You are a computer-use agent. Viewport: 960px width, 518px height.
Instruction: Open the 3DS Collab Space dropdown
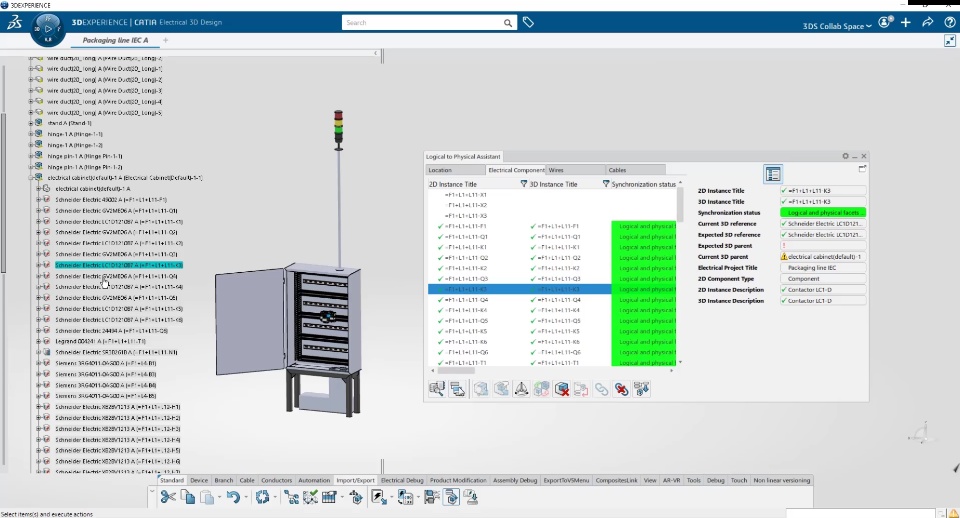[x=837, y=26]
